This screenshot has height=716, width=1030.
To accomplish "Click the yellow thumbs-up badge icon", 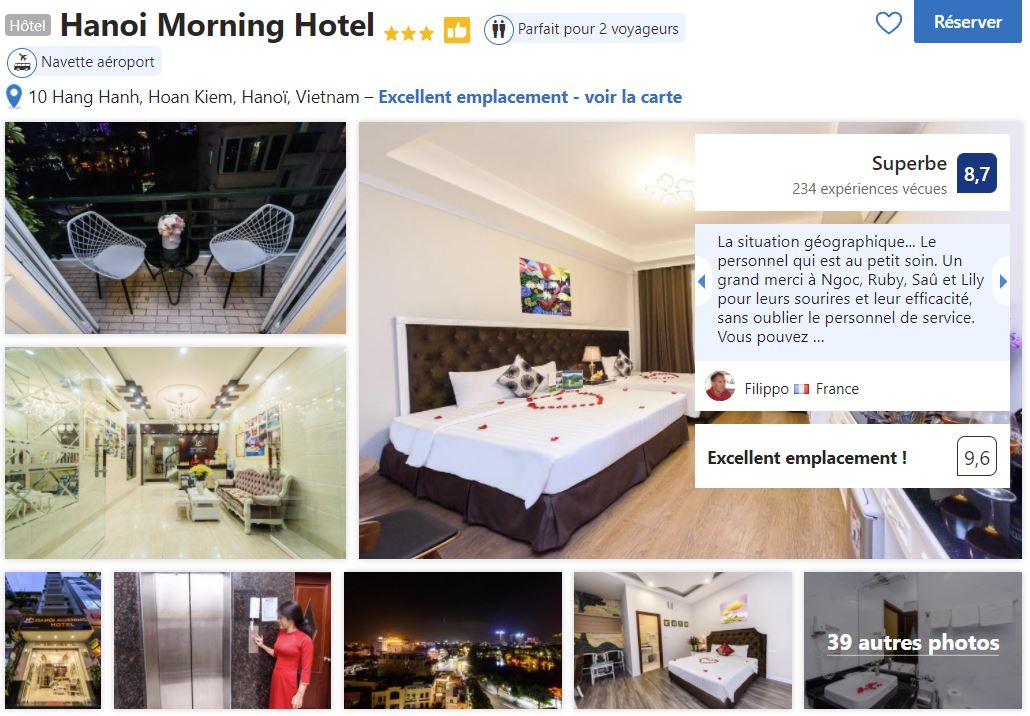I will tap(457, 30).
